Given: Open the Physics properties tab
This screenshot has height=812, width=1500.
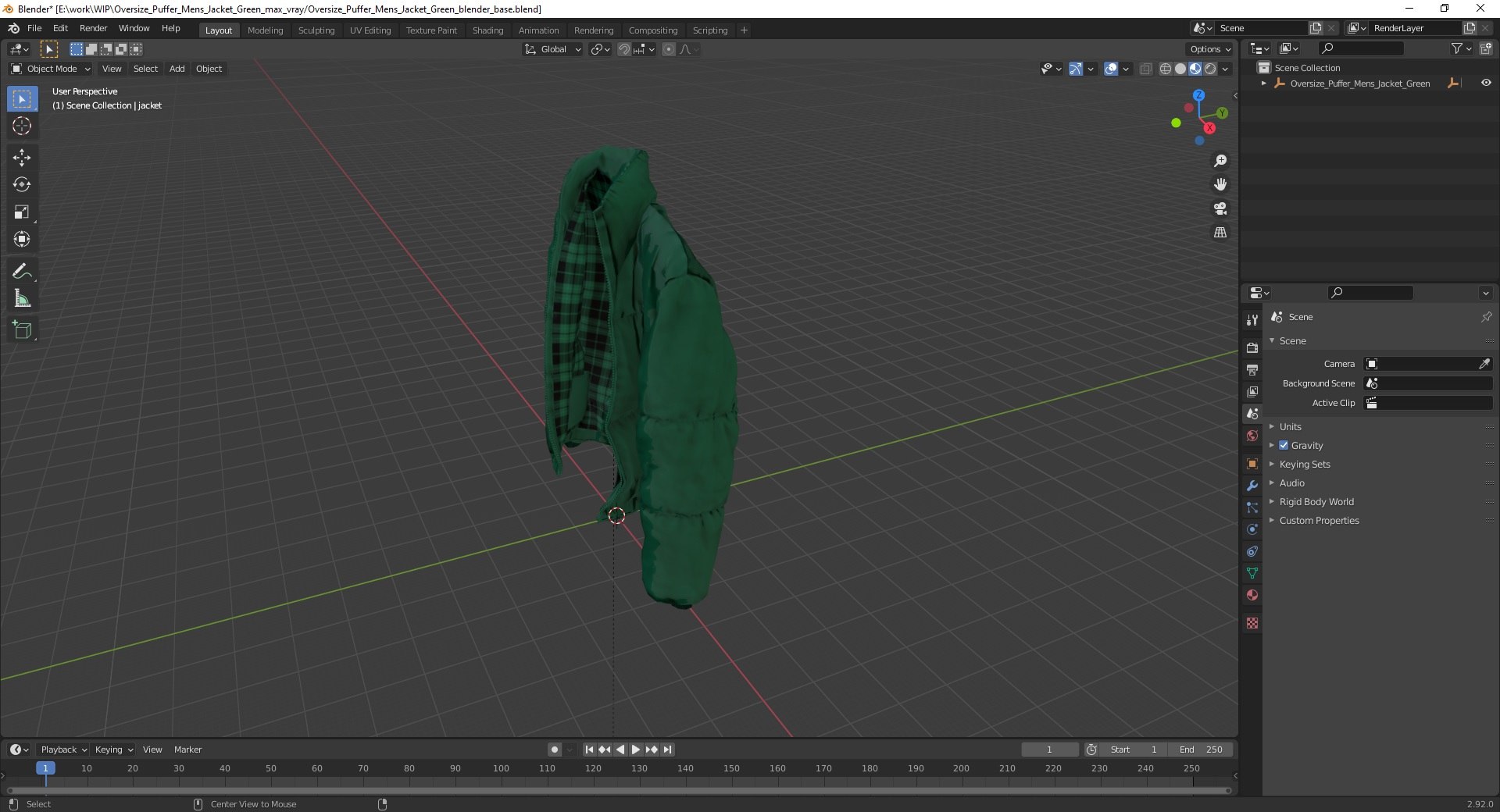Looking at the screenshot, I should coord(1252,529).
